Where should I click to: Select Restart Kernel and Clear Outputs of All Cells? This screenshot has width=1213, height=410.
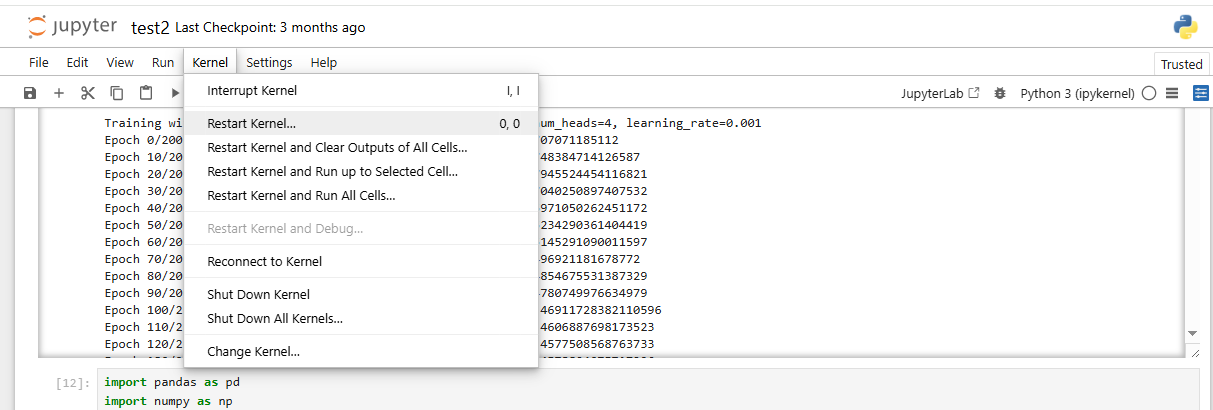coord(361,148)
